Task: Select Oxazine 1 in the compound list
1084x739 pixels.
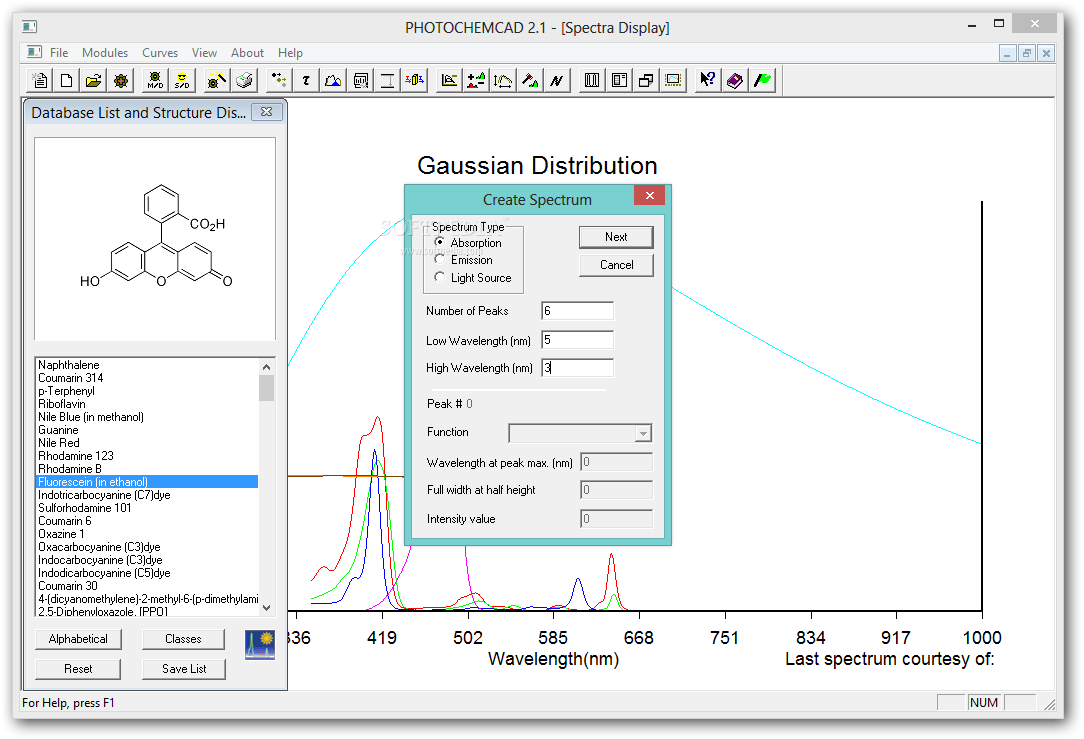Action: pyautogui.click(x=61, y=534)
